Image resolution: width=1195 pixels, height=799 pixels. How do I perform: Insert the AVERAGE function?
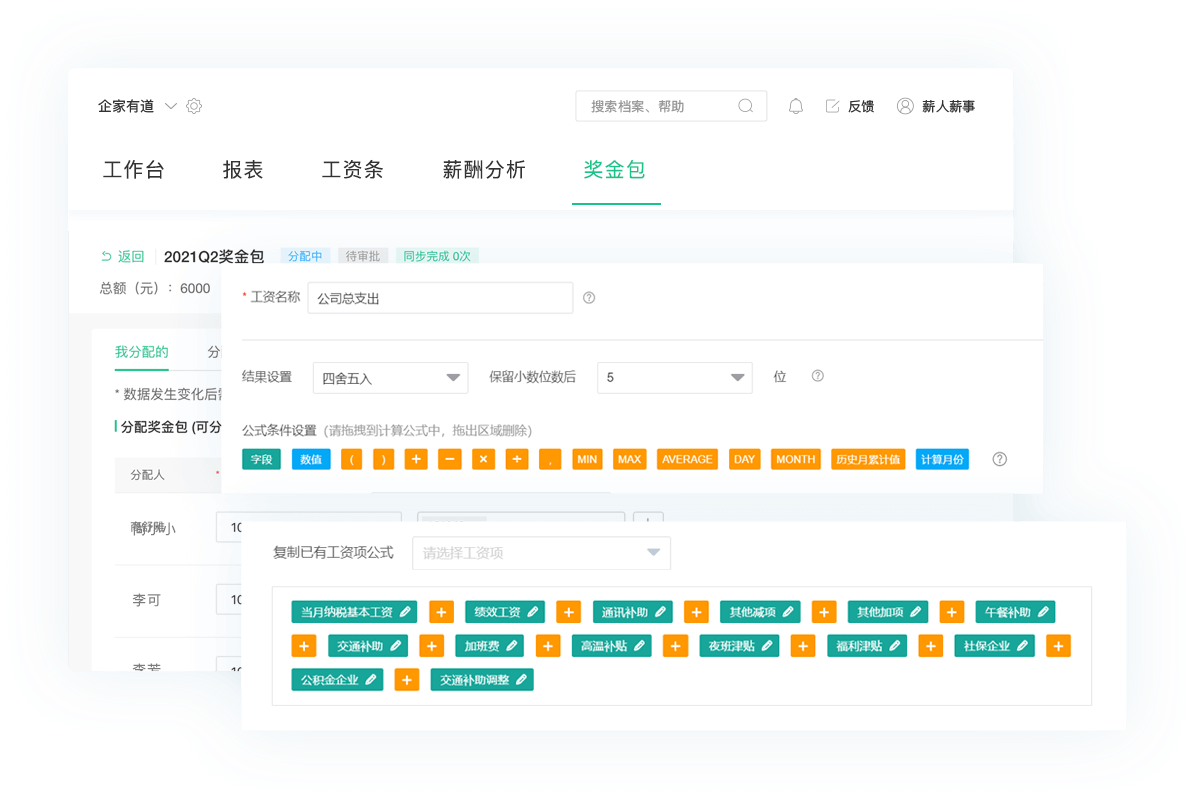coord(687,459)
